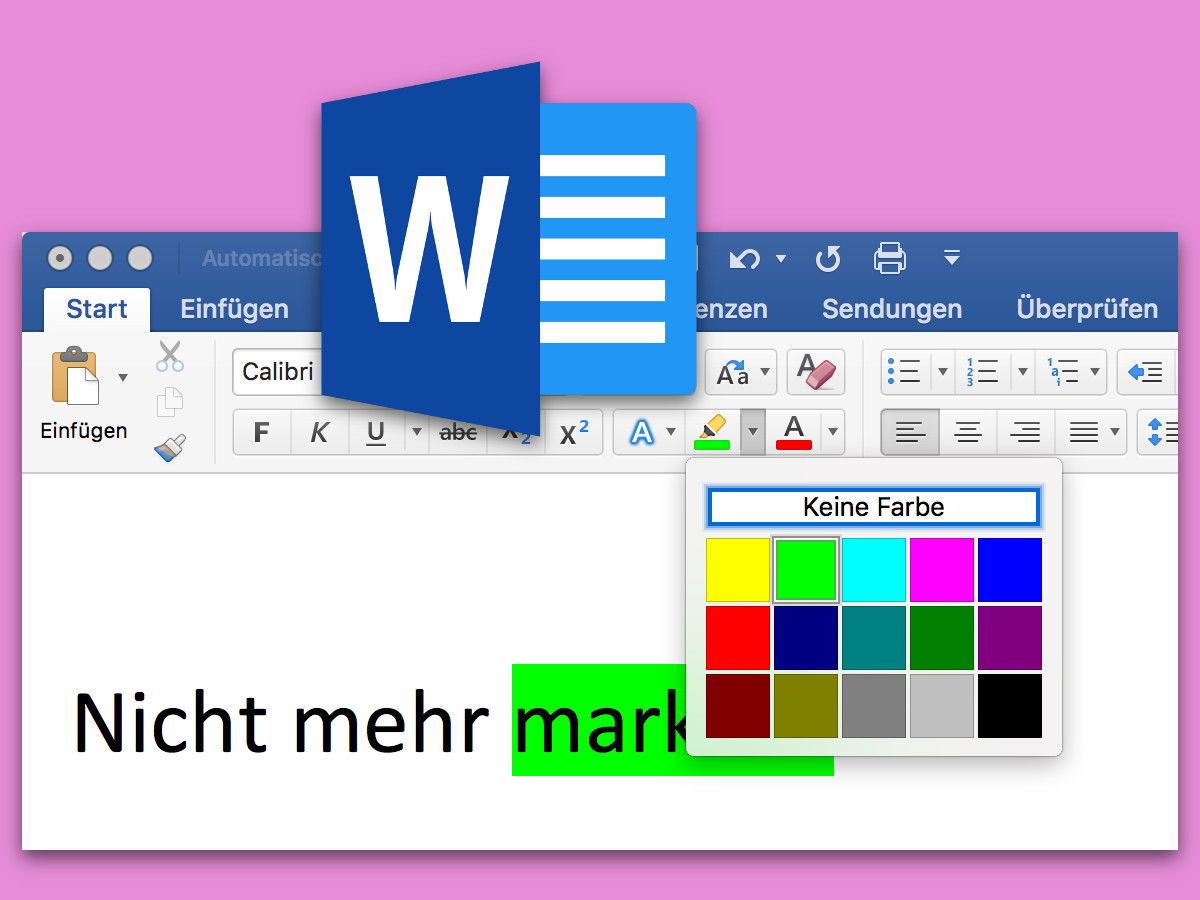Open numbered list dropdown arrow

pyautogui.click(x=1022, y=372)
